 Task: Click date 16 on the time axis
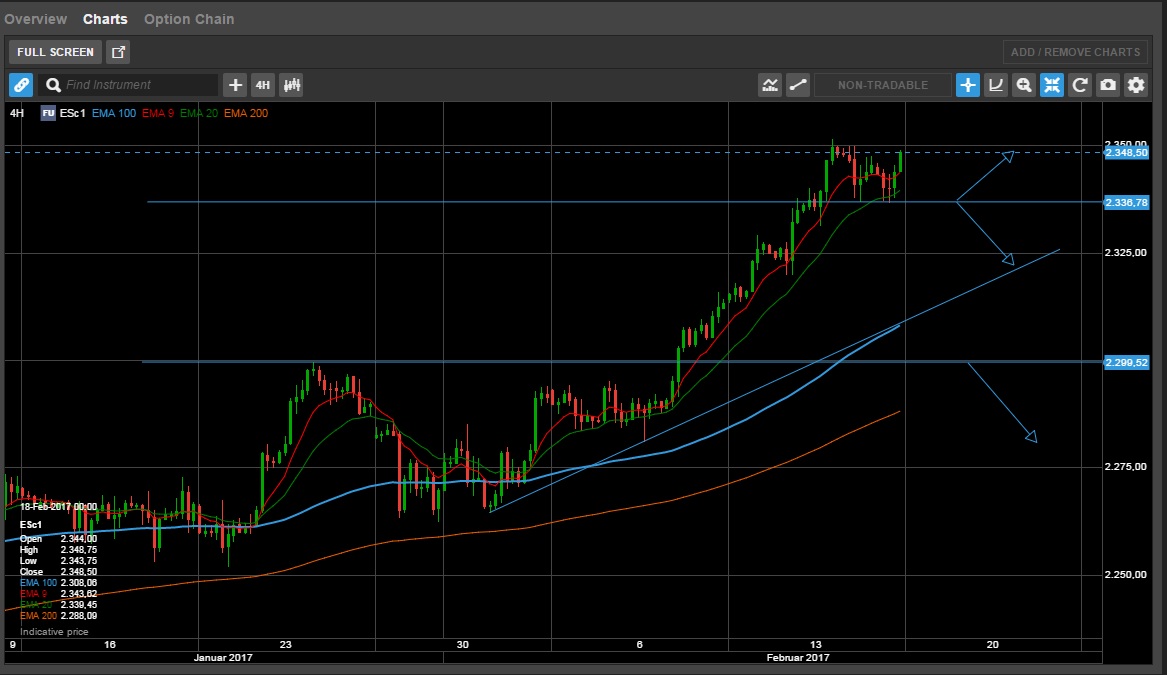[110, 644]
